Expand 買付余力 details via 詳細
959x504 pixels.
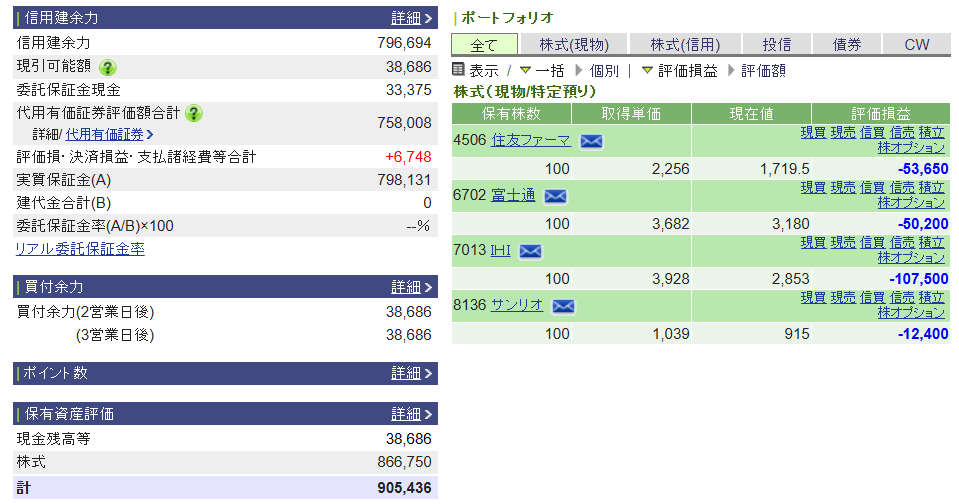pos(411,287)
